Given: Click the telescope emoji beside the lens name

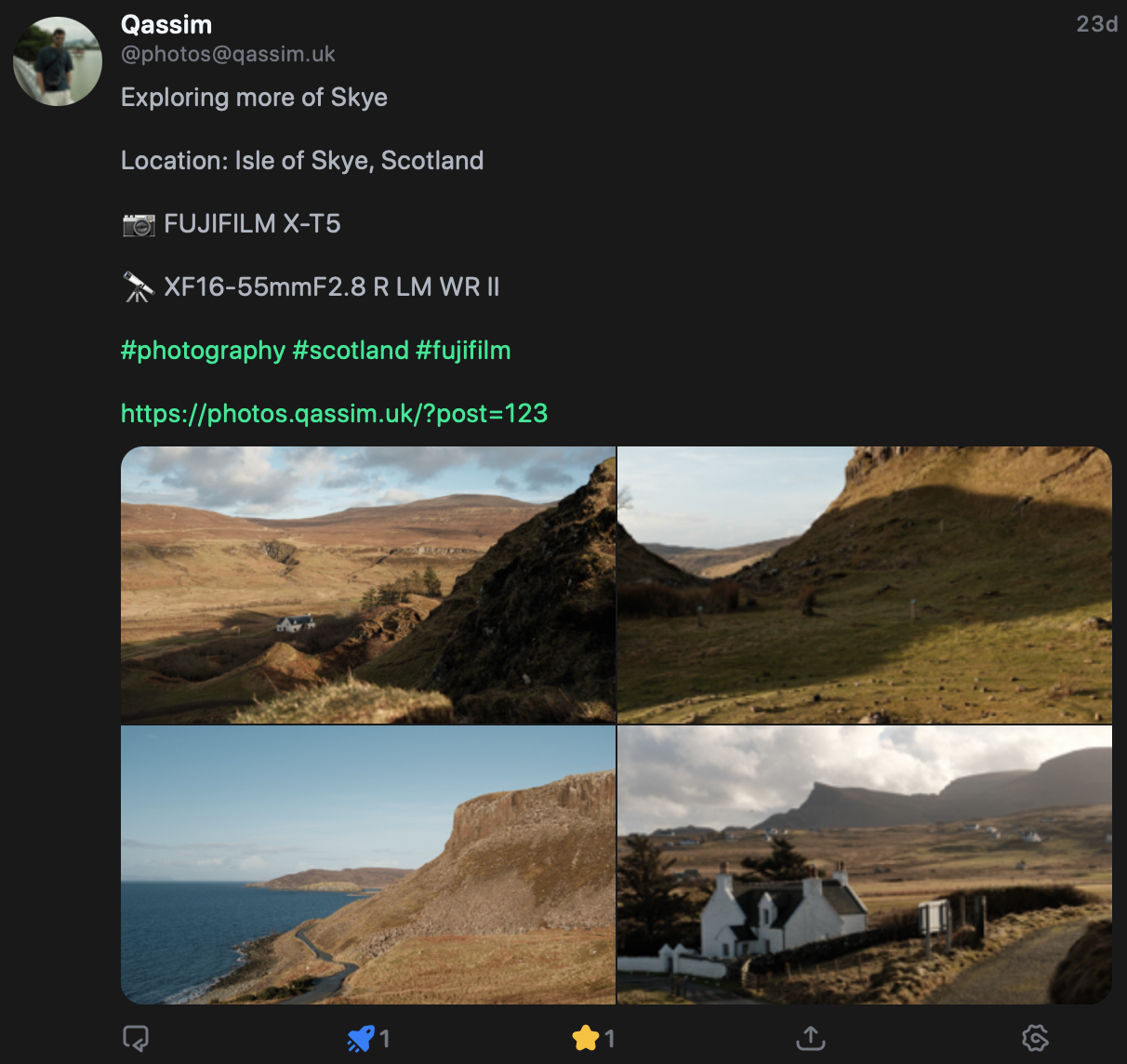Looking at the screenshot, I should 139,287.
